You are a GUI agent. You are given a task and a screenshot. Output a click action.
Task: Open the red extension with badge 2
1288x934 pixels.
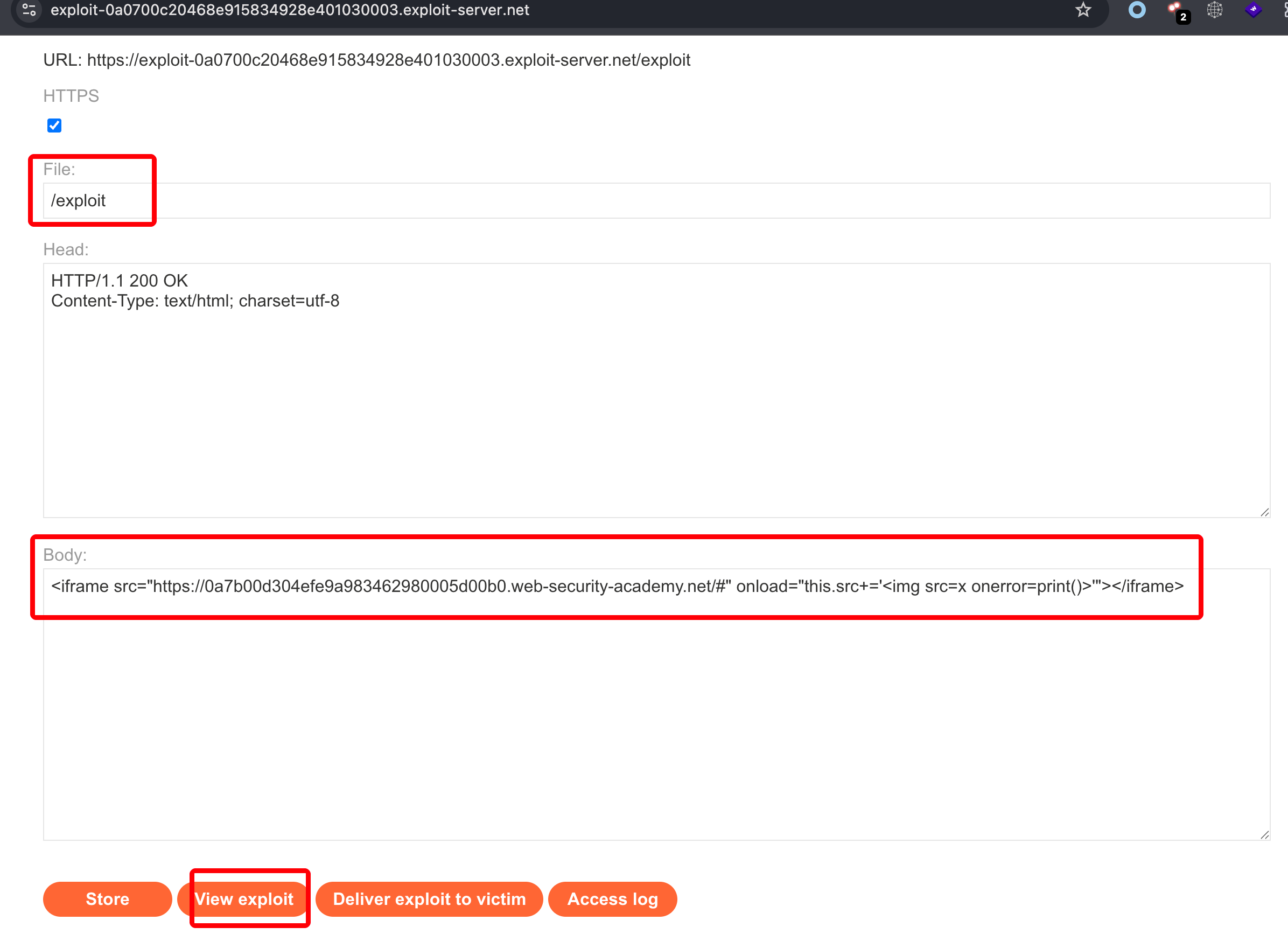pyautogui.click(x=1176, y=10)
